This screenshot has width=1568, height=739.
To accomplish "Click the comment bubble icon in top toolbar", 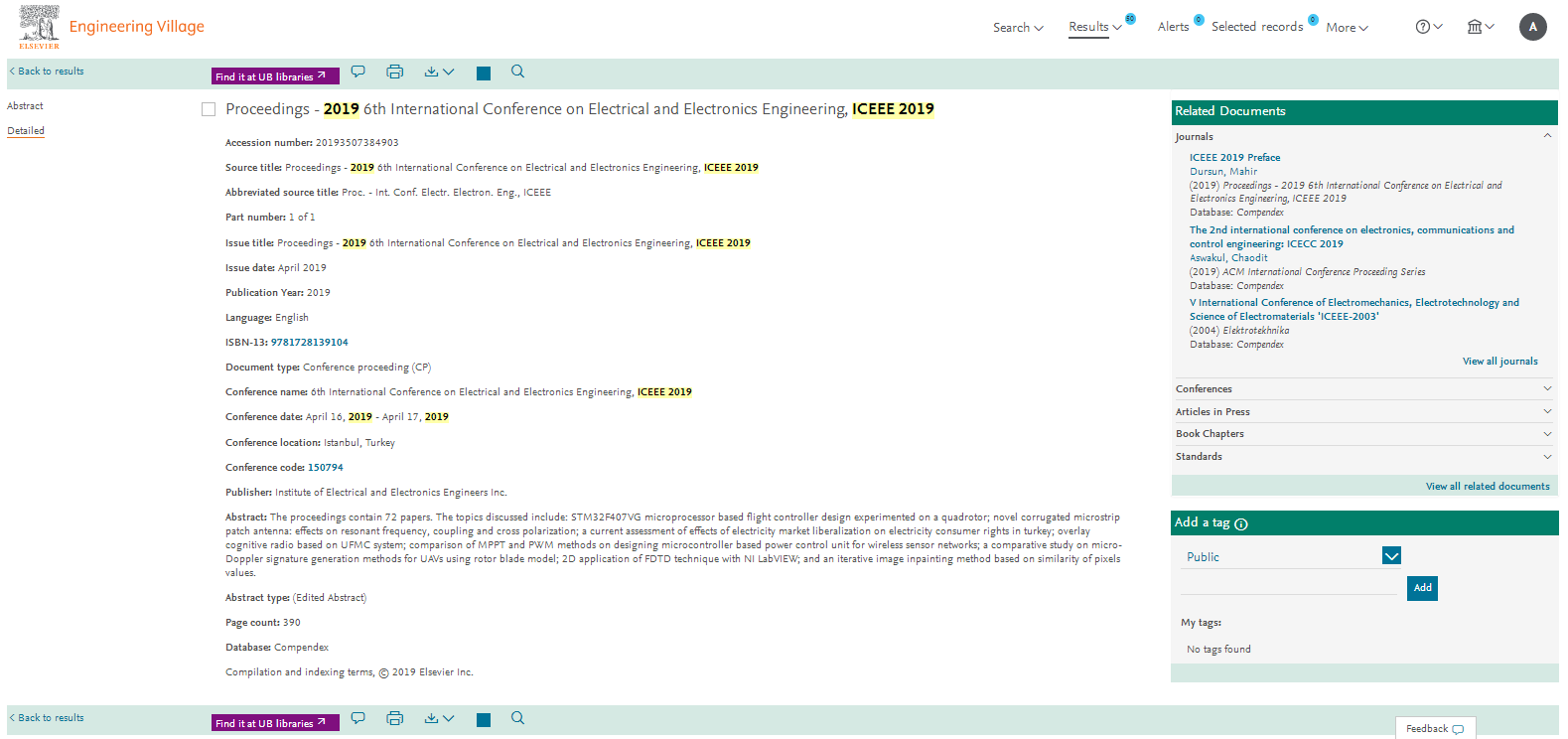I will click(x=358, y=72).
